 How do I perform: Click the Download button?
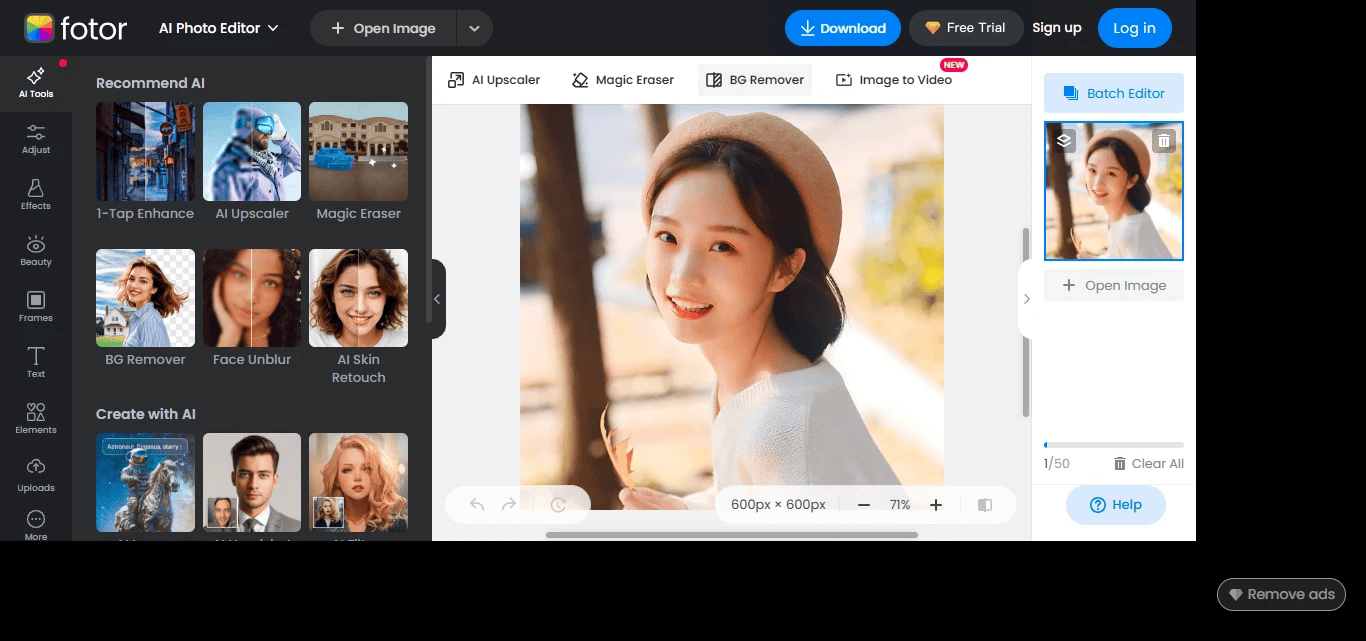(843, 28)
